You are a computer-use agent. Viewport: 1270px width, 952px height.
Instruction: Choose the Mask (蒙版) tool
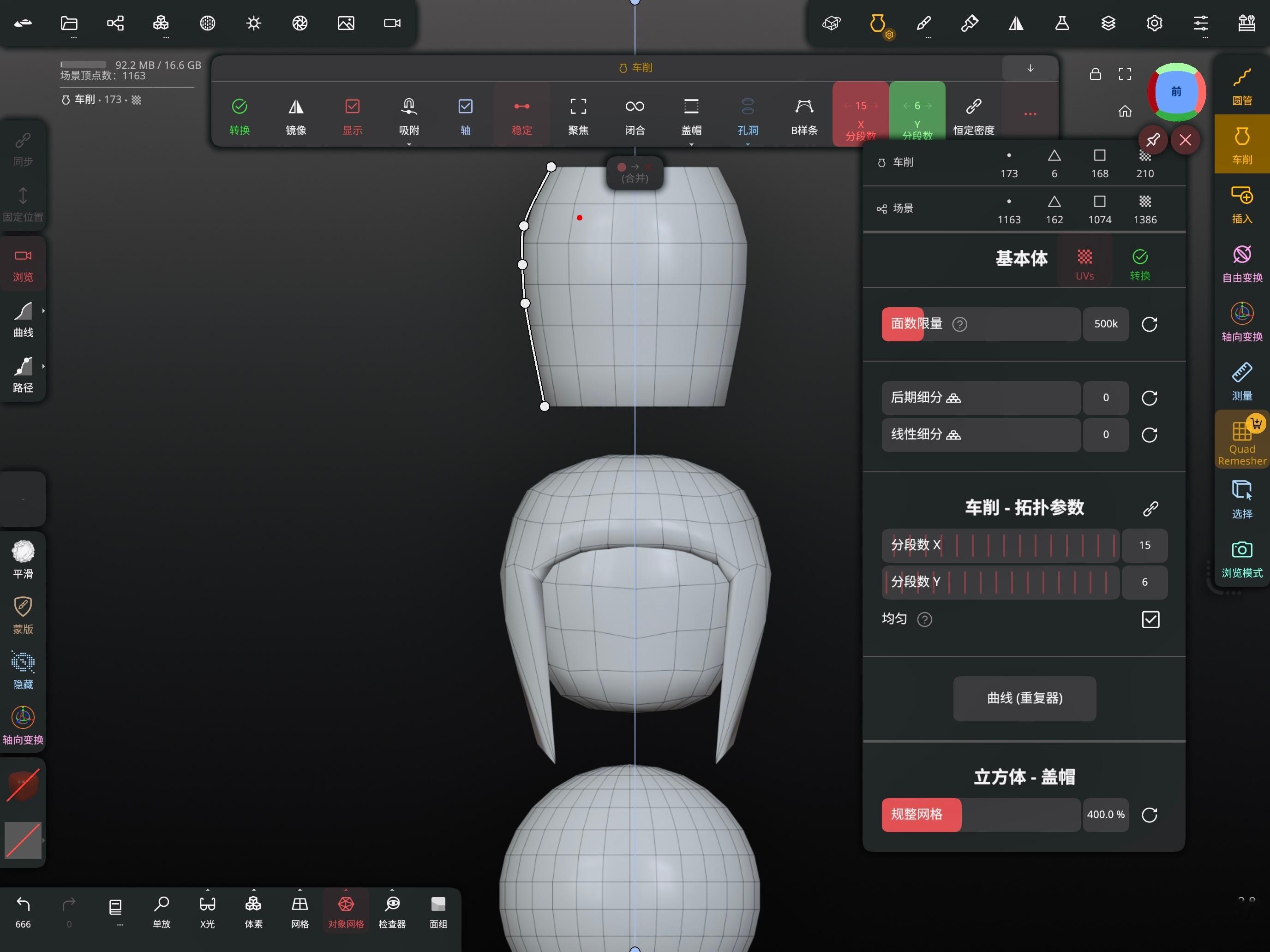[23, 614]
